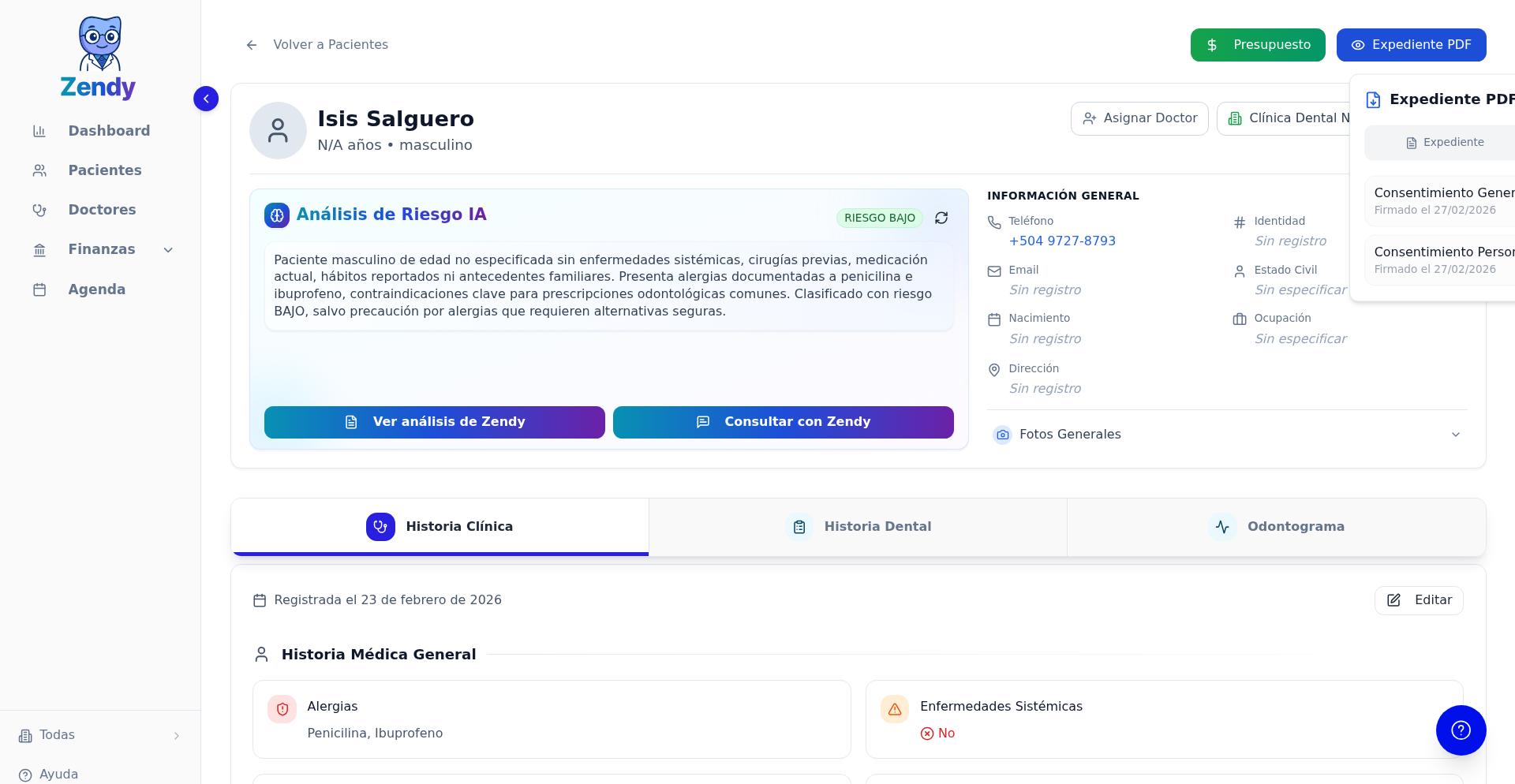
Task: Collapse the sidebar with the arrow button
Action: click(206, 99)
